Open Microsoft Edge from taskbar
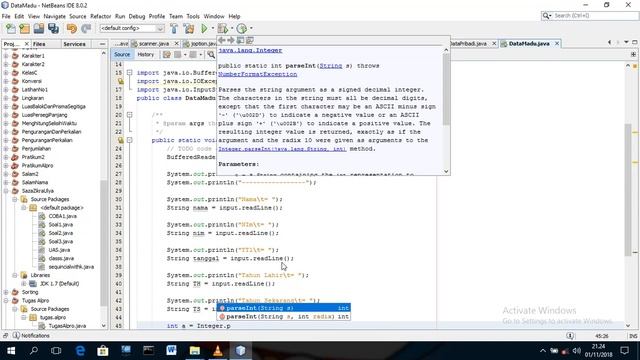The image size is (640, 360). 80,351
